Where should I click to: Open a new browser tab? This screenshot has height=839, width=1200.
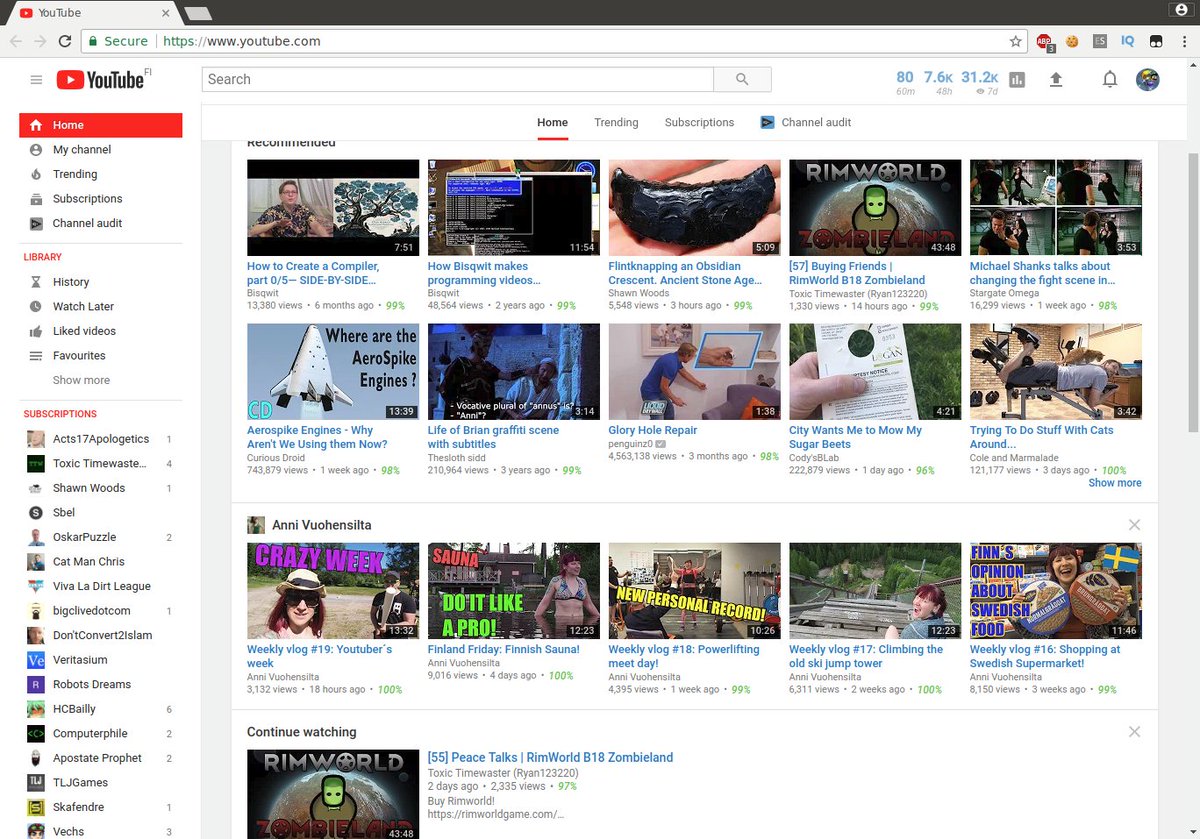pos(198,13)
